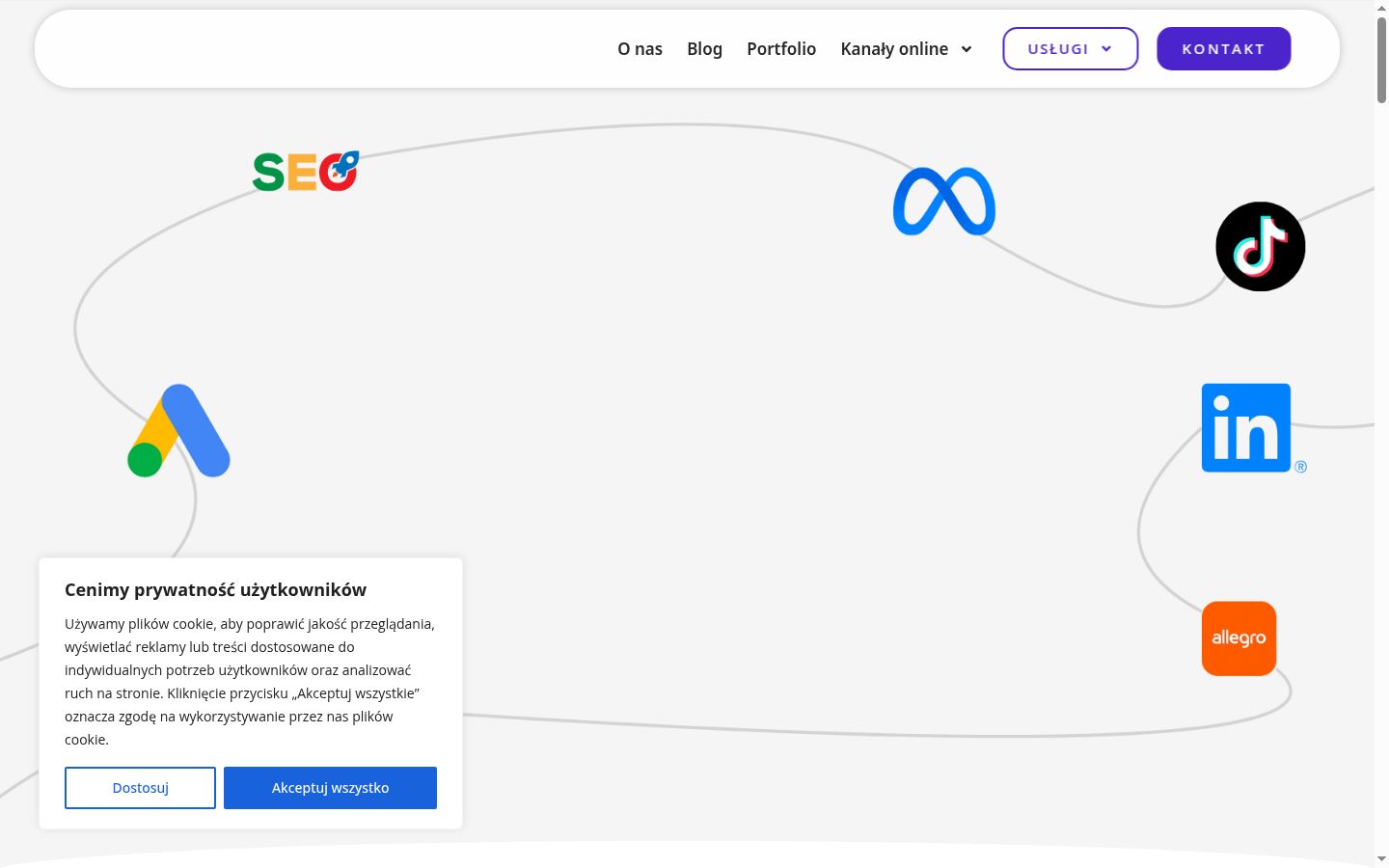Go to the Blog page
Image resolution: width=1389 pixels, height=868 pixels.
[x=705, y=48]
